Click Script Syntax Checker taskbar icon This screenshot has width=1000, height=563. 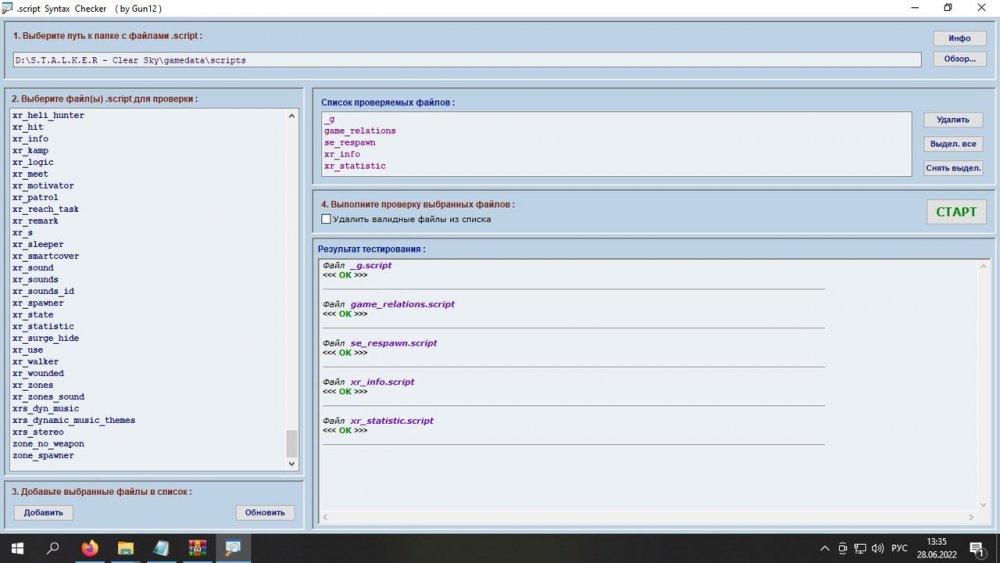(233, 548)
